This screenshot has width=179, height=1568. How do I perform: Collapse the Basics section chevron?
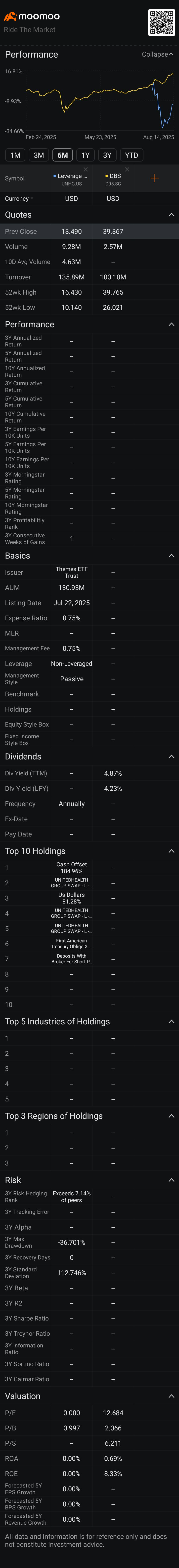tap(171, 556)
